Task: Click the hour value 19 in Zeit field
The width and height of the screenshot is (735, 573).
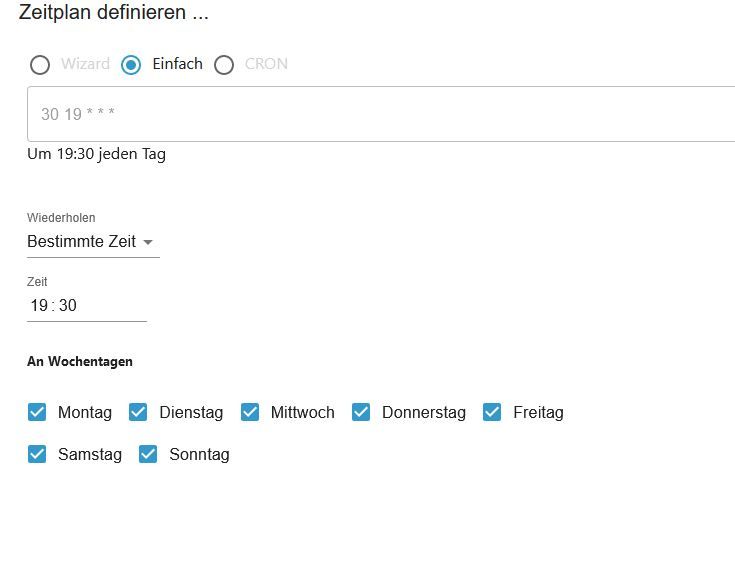Action: pyautogui.click(x=39, y=305)
